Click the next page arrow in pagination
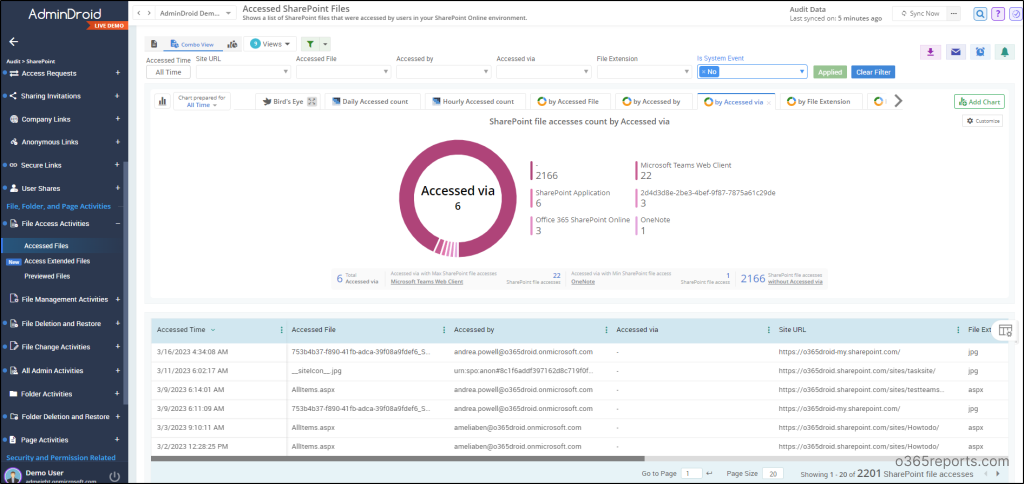 click(997, 474)
